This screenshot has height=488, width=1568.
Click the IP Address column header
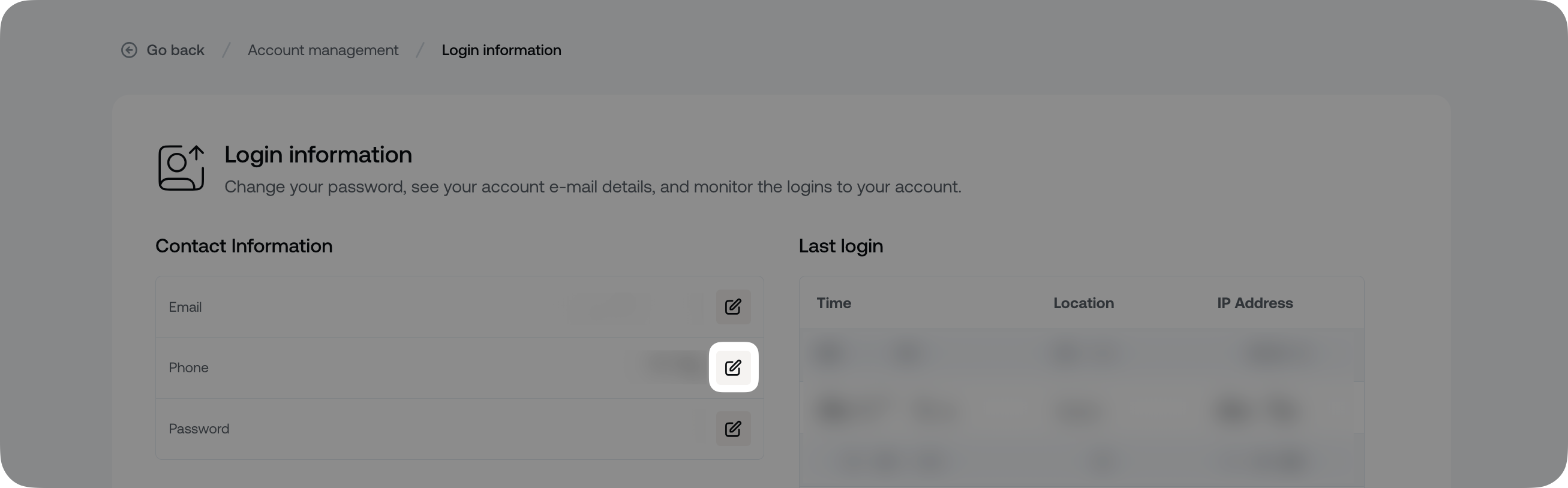click(1254, 303)
